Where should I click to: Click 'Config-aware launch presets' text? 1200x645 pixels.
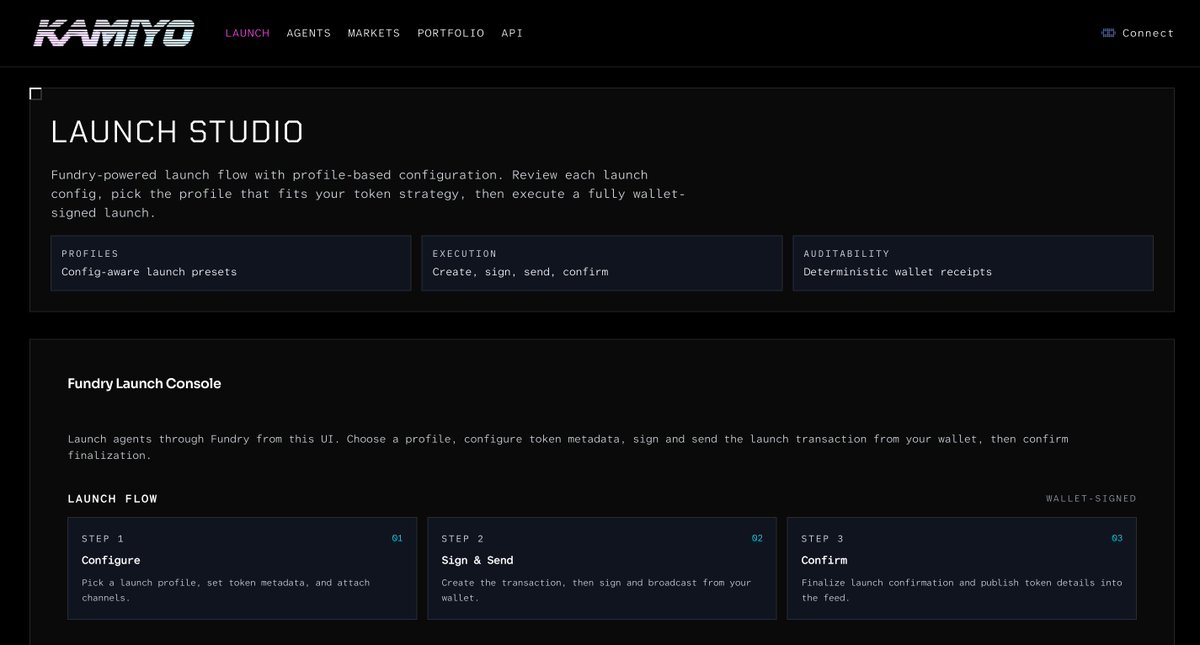[149, 272]
